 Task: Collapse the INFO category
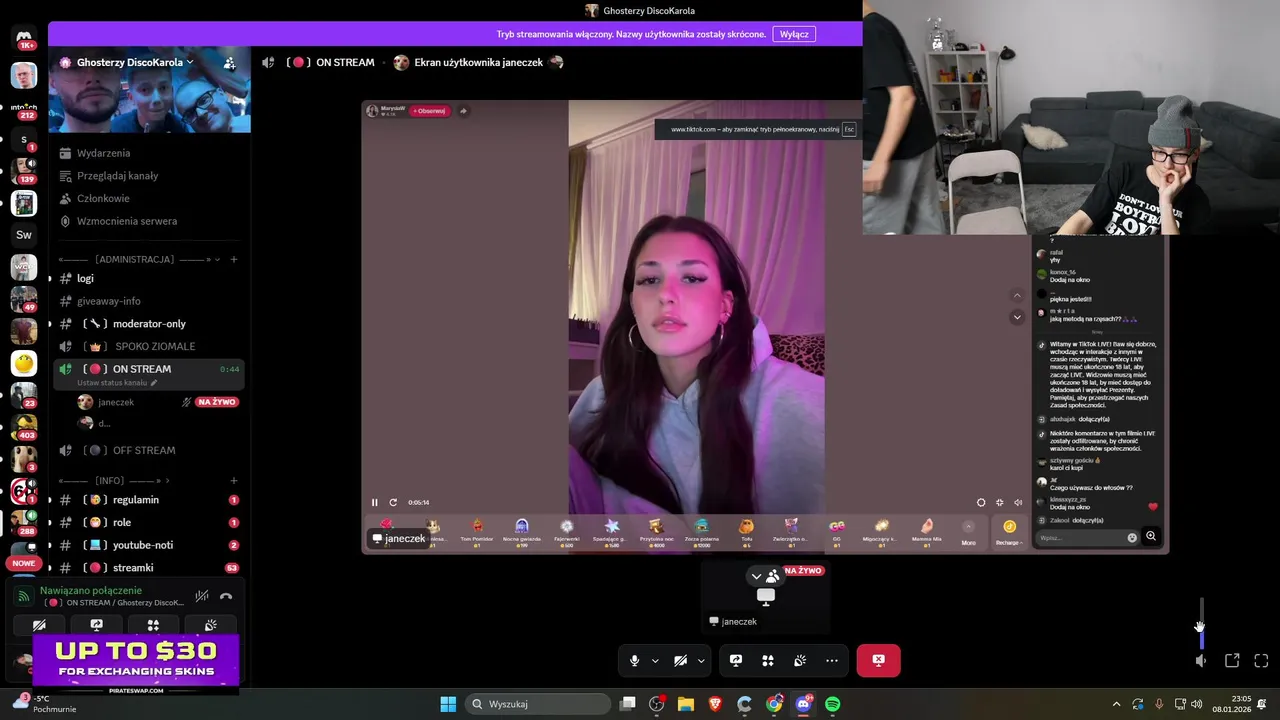[x=115, y=481]
